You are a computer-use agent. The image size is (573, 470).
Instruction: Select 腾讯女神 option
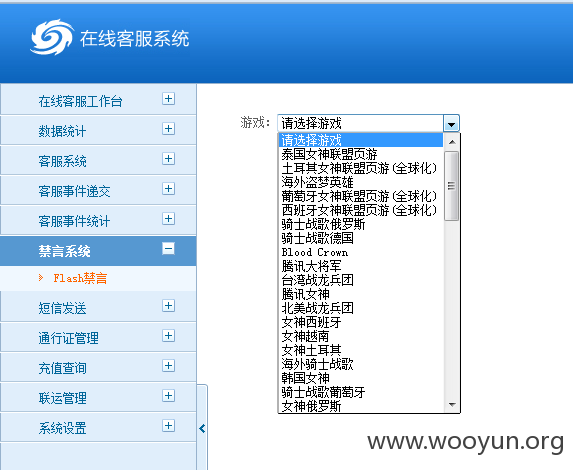[x=361, y=294]
